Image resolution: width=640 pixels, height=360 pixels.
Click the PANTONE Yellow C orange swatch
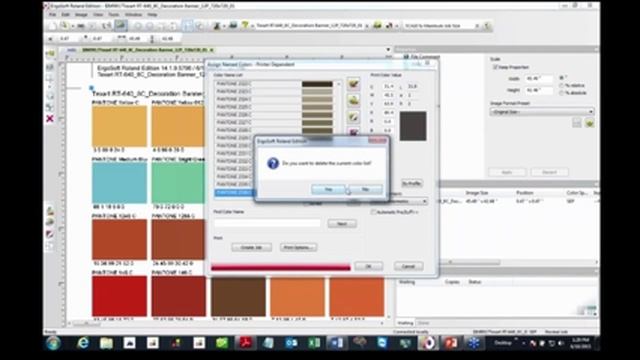click(x=119, y=126)
